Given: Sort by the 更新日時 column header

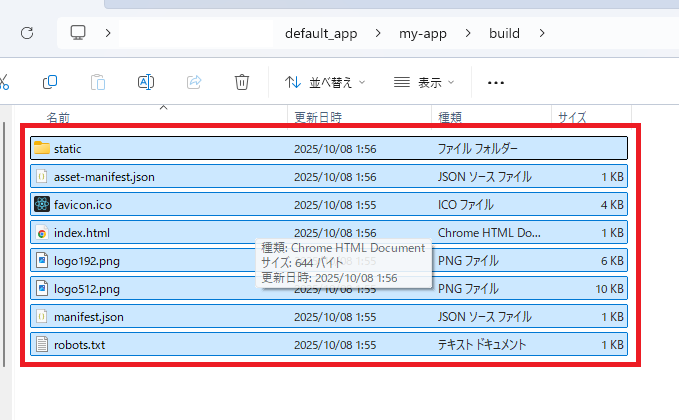Looking at the screenshot, I should [318, 117].
